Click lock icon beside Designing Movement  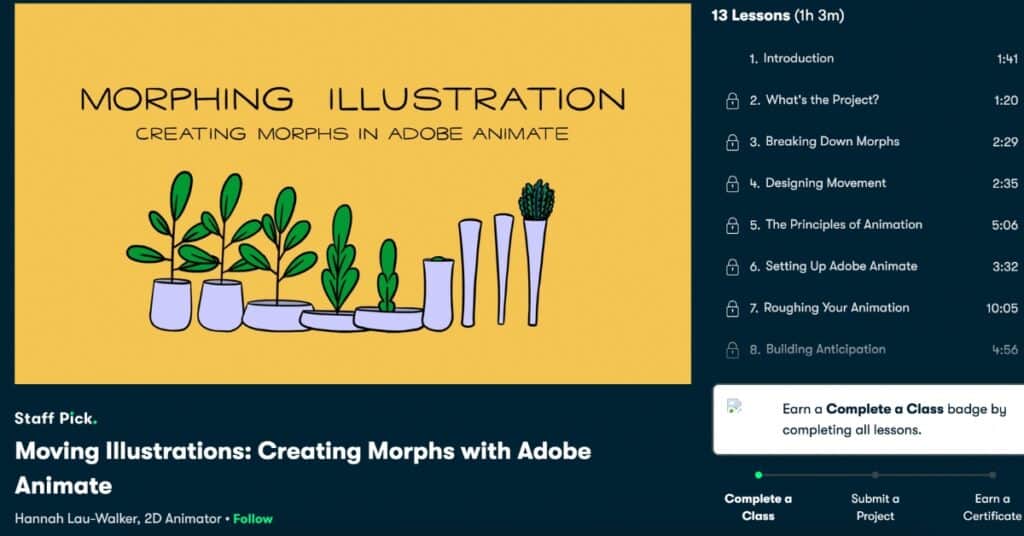(732, 184)
